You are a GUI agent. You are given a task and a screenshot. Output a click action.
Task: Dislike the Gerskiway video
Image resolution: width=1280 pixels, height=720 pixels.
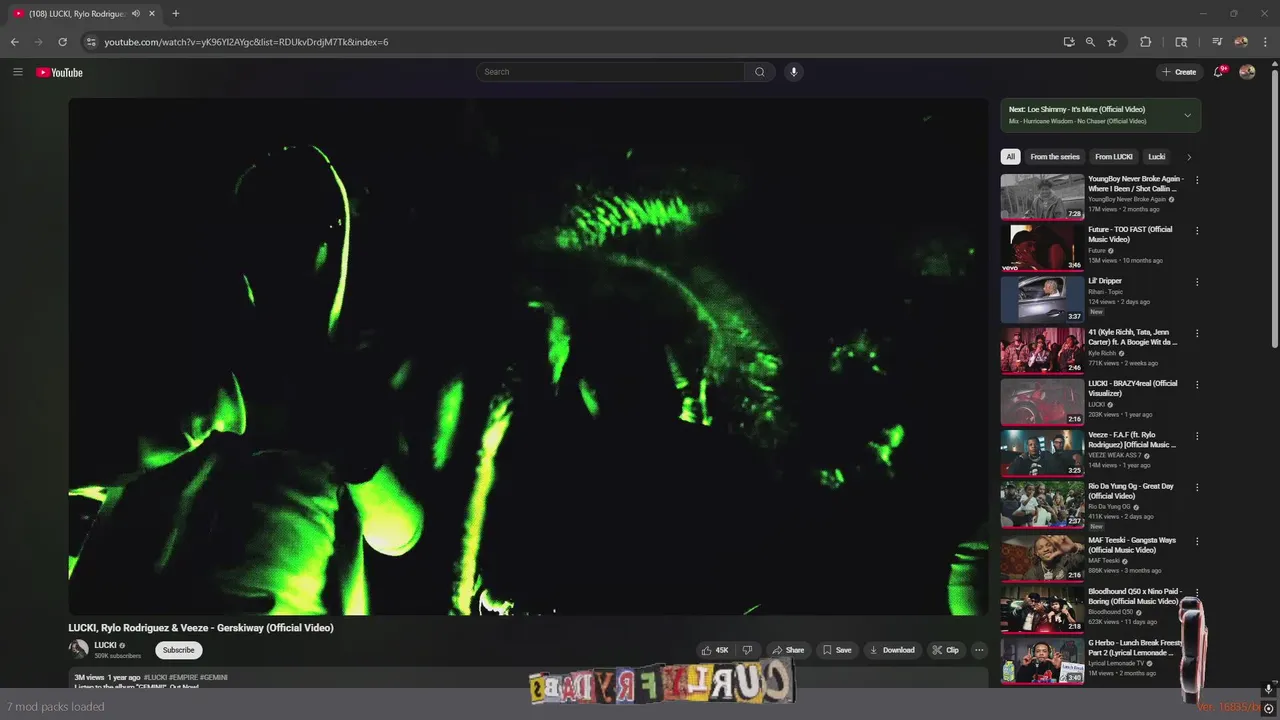[x=747, y=650]
